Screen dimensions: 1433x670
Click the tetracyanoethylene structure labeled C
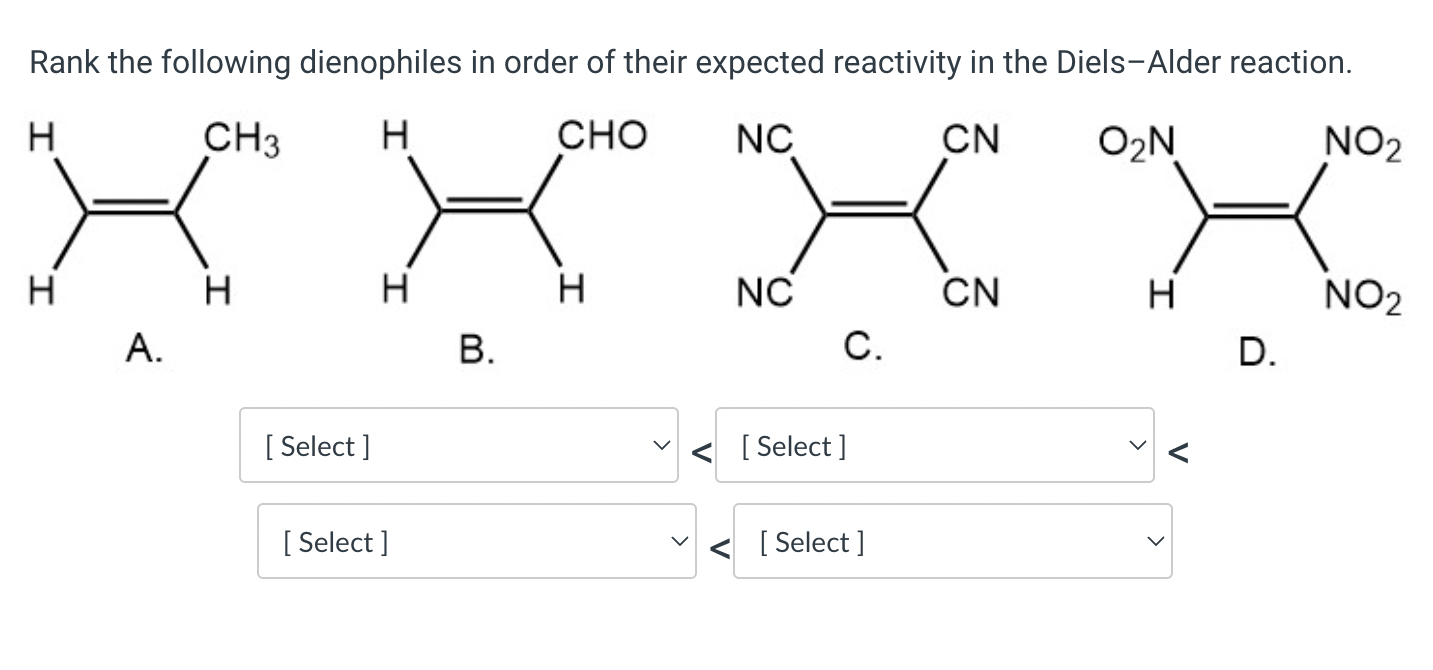pos(867,213)
